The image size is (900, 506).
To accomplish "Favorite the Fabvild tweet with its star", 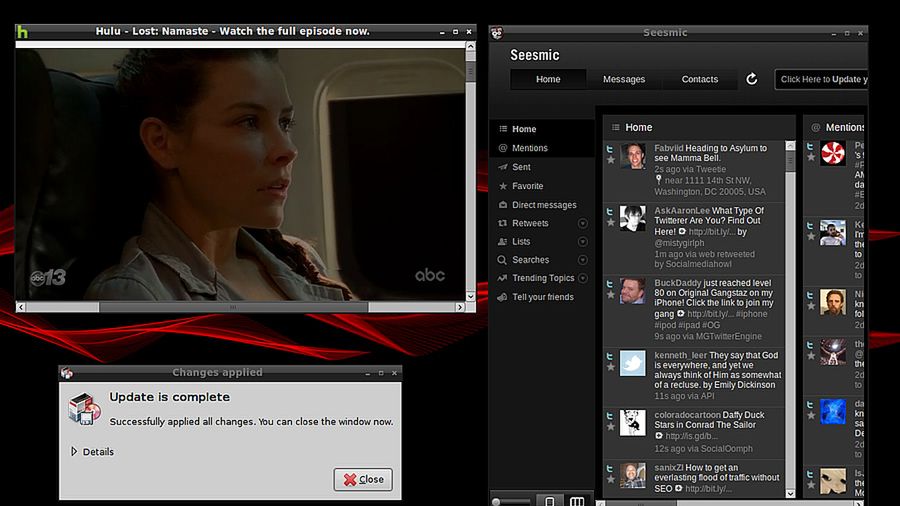I will [x=611, y=160].
